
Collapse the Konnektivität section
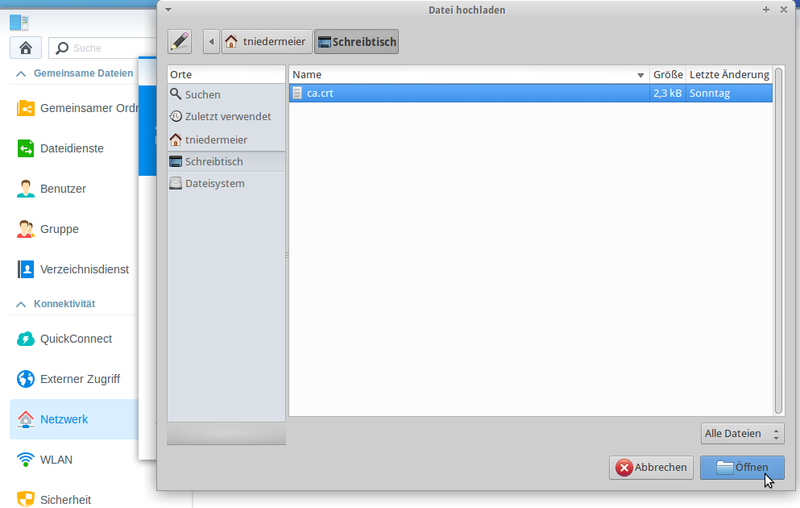coord(21,304)
